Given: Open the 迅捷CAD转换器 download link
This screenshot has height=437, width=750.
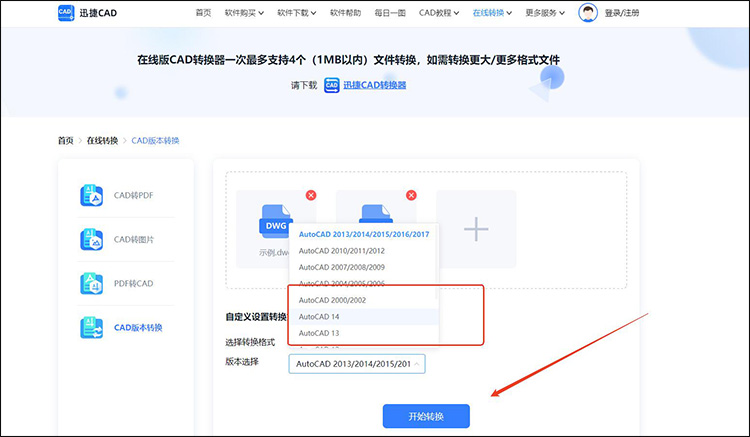Looking at the screenshot, I should [375, 85].
